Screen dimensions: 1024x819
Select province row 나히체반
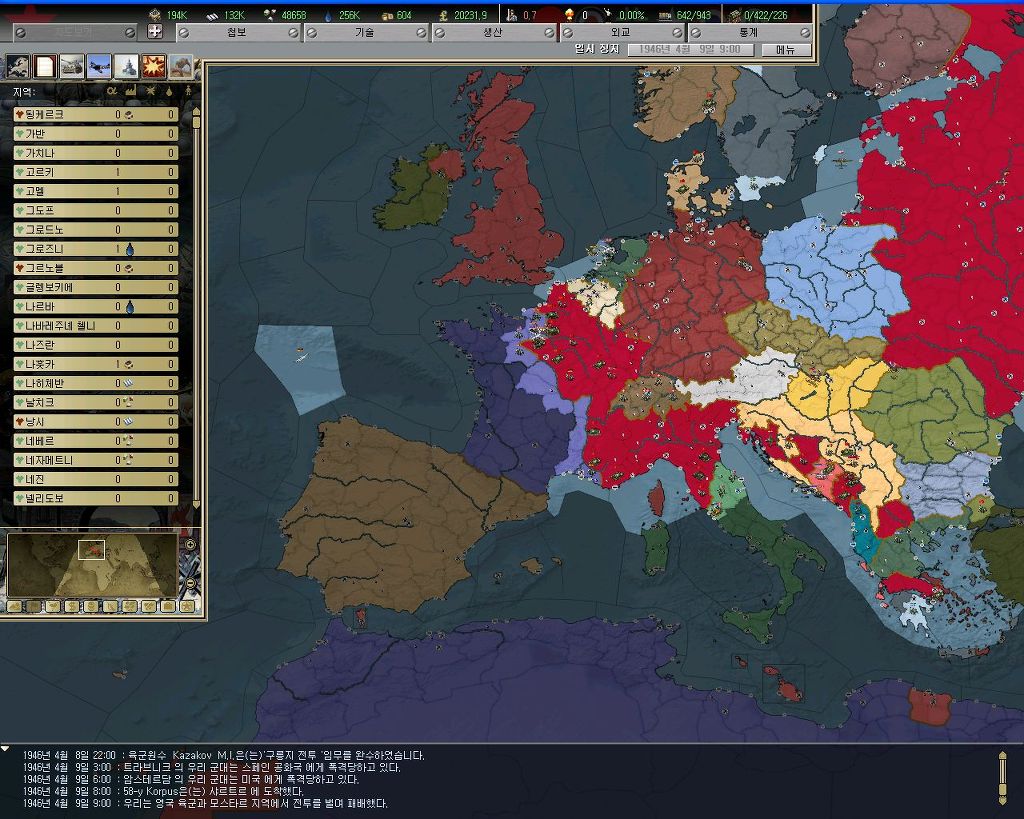pos(96,383)
